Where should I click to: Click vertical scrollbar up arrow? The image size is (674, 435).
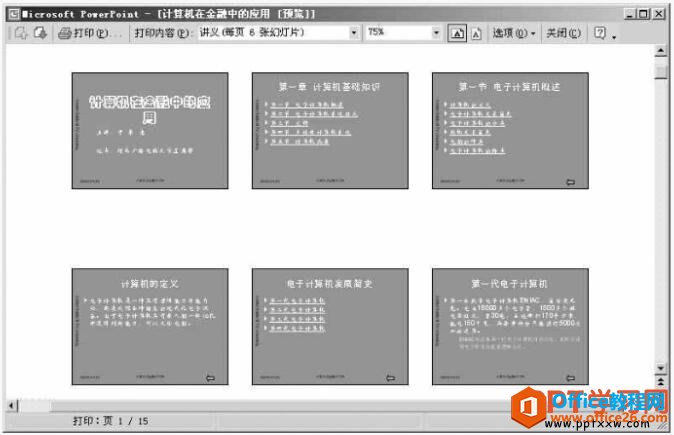click(x=661, y=52)
